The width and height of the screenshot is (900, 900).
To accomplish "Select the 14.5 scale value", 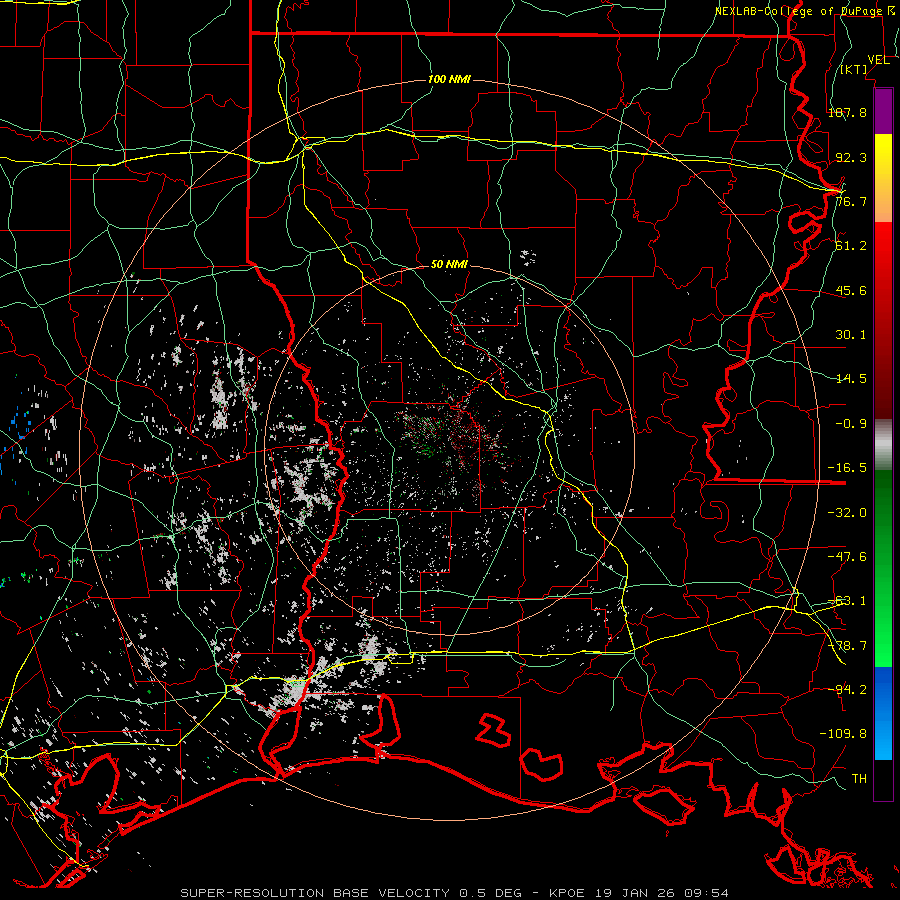I will click(x=851, y=379).
